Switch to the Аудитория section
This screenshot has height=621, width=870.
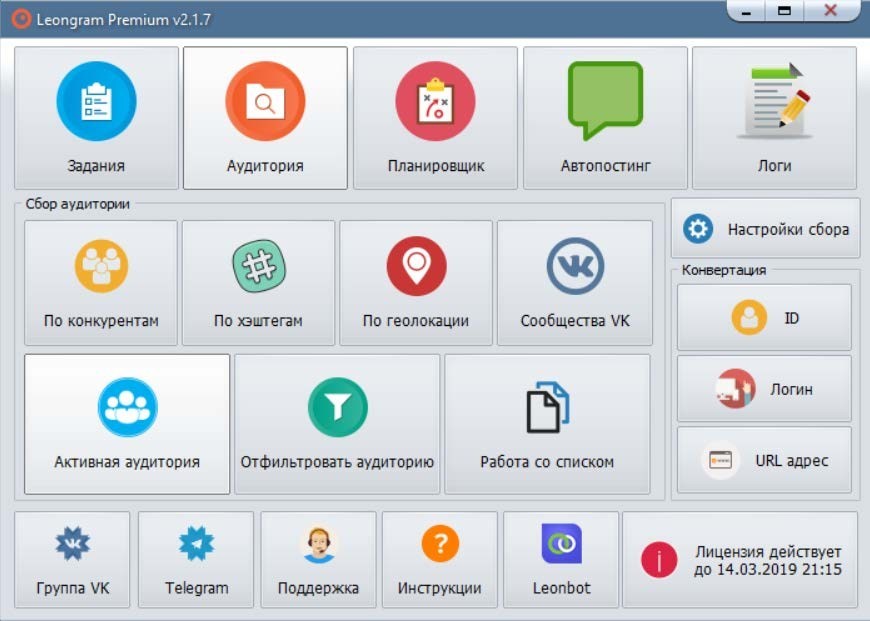265,118
